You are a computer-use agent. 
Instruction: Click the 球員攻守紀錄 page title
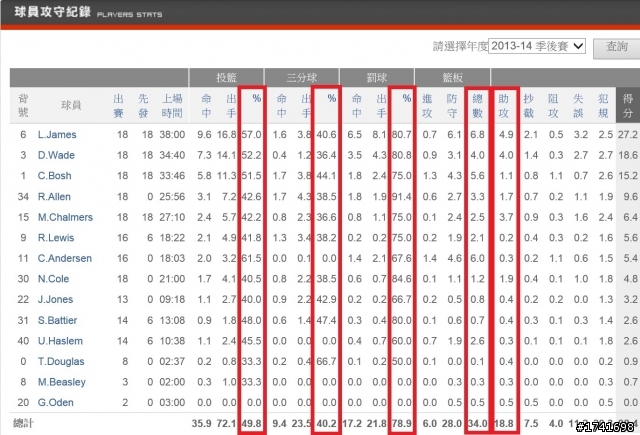point(52,12)
